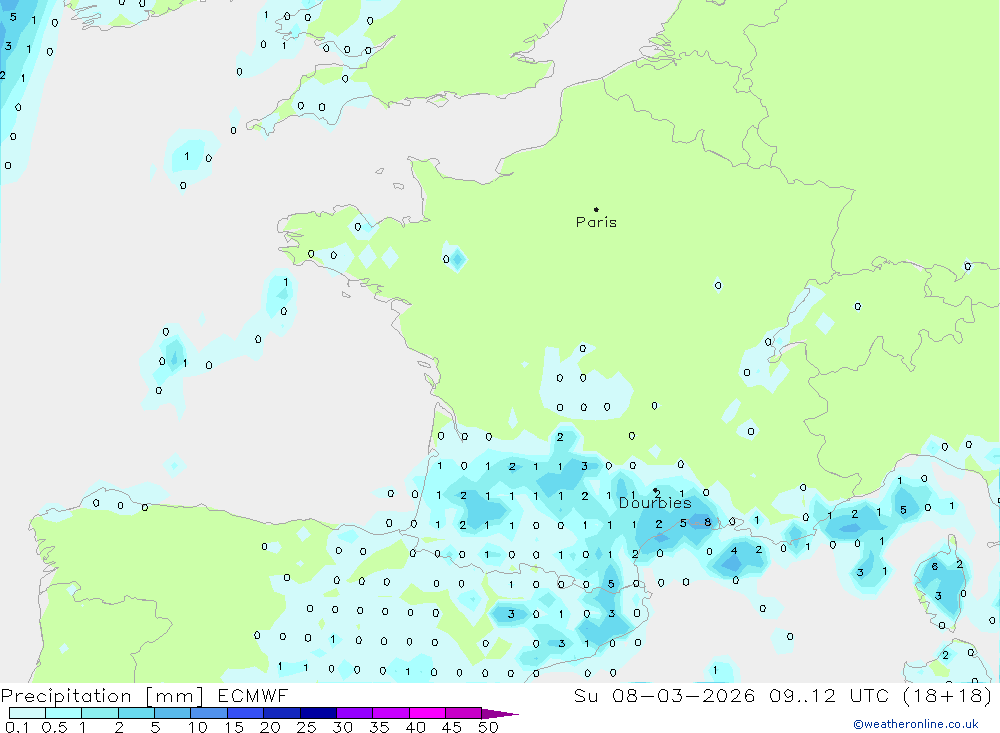
Task: Pick the 15–20 mm blue legend swatch
Action: tap(245, 713)
